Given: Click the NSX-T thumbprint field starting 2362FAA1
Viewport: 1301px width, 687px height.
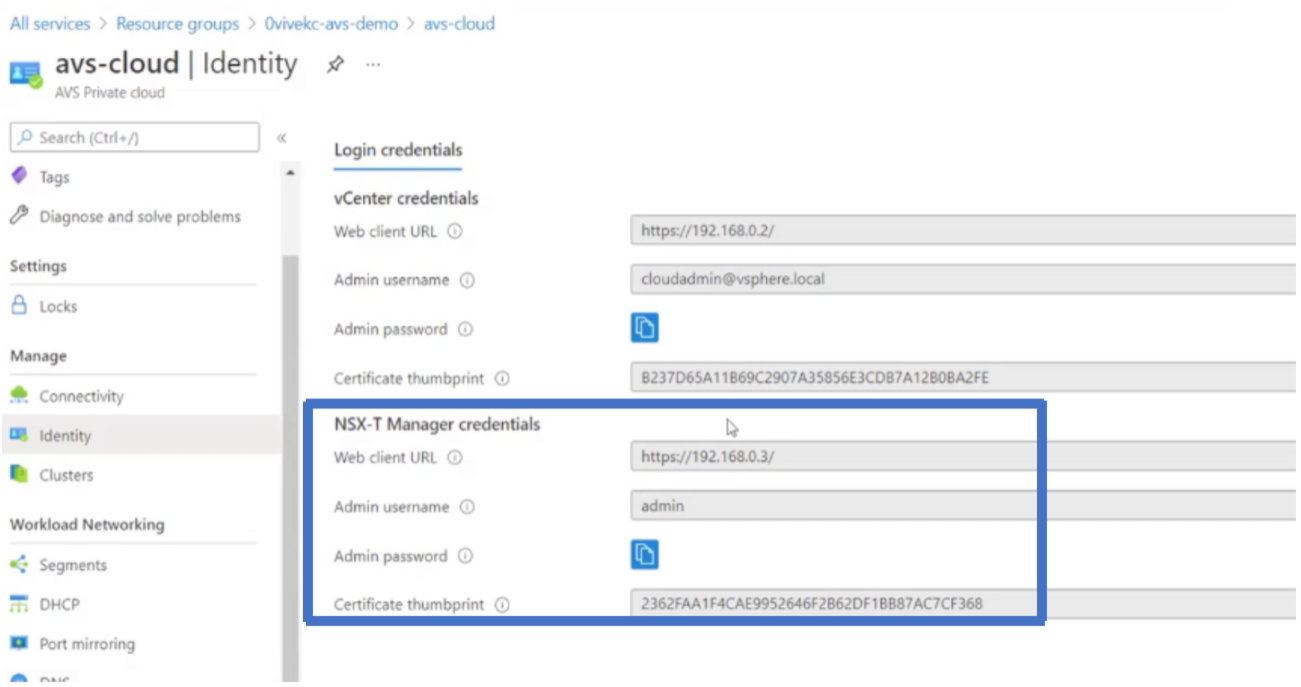Looking at the screenshot, I should pos(965,604).
